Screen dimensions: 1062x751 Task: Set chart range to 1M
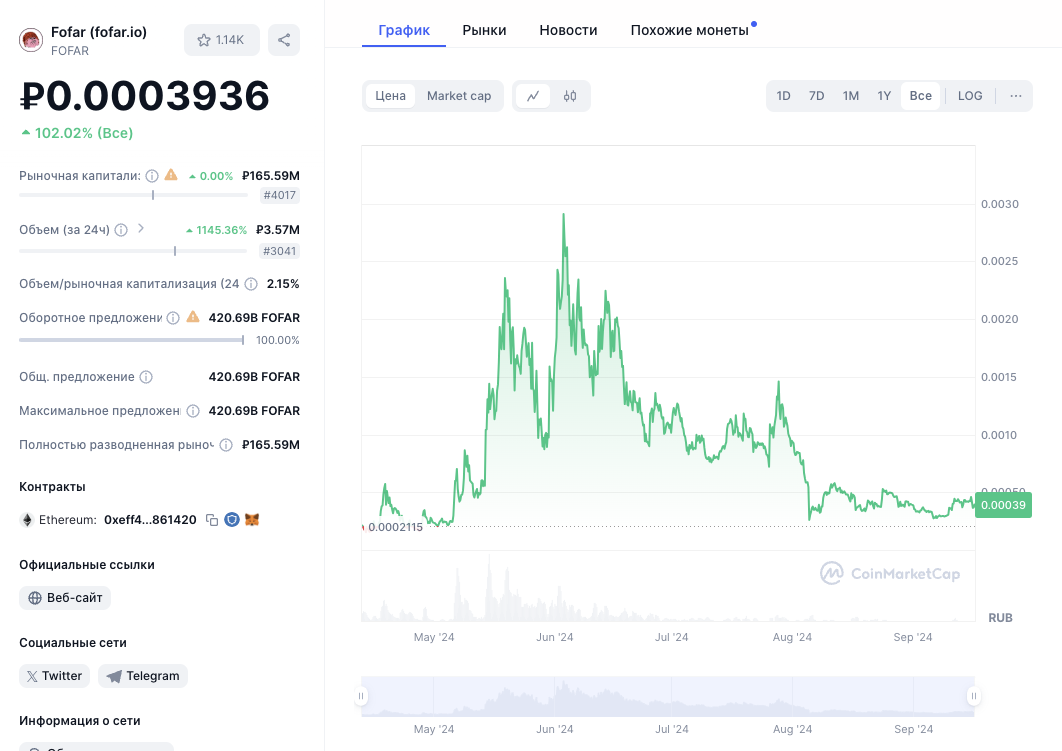click(851, 96)
